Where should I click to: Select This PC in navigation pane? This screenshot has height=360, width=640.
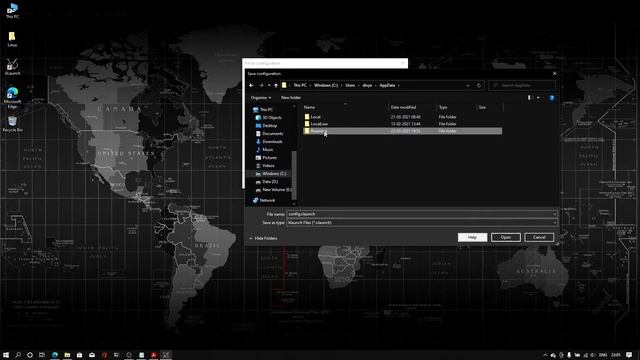coord(263,109)
